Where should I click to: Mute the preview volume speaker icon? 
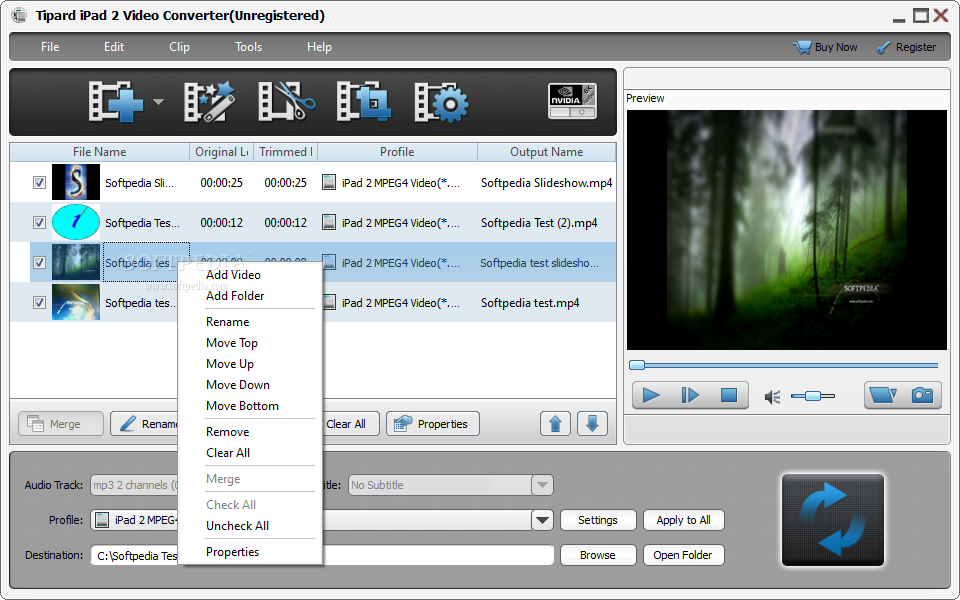(772, 397)
